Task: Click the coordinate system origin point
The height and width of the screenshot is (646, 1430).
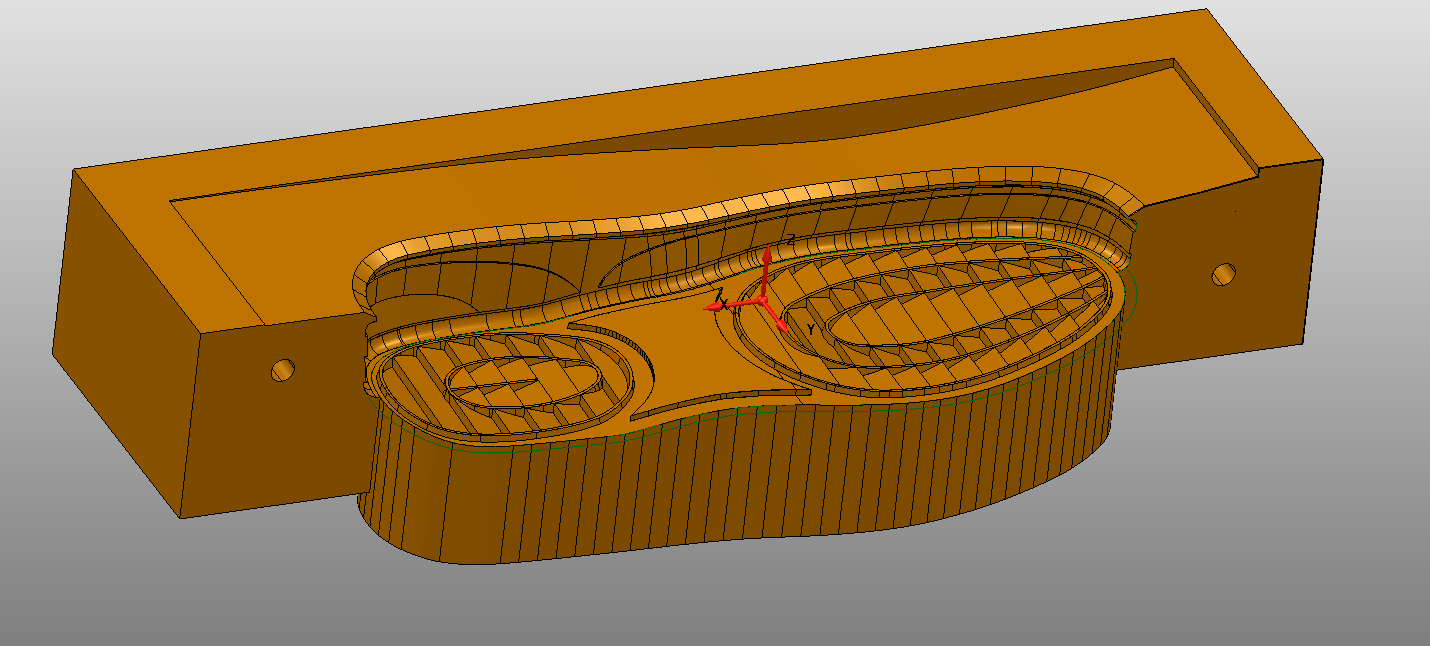Action: [762, 300]
